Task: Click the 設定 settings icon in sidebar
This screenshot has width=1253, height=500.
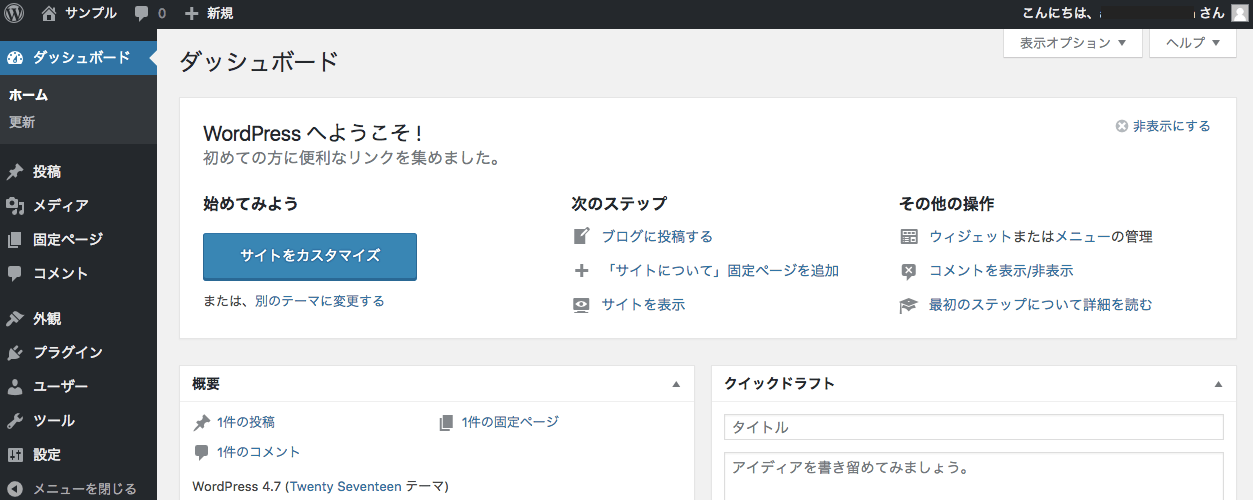Action: (15, 455)
